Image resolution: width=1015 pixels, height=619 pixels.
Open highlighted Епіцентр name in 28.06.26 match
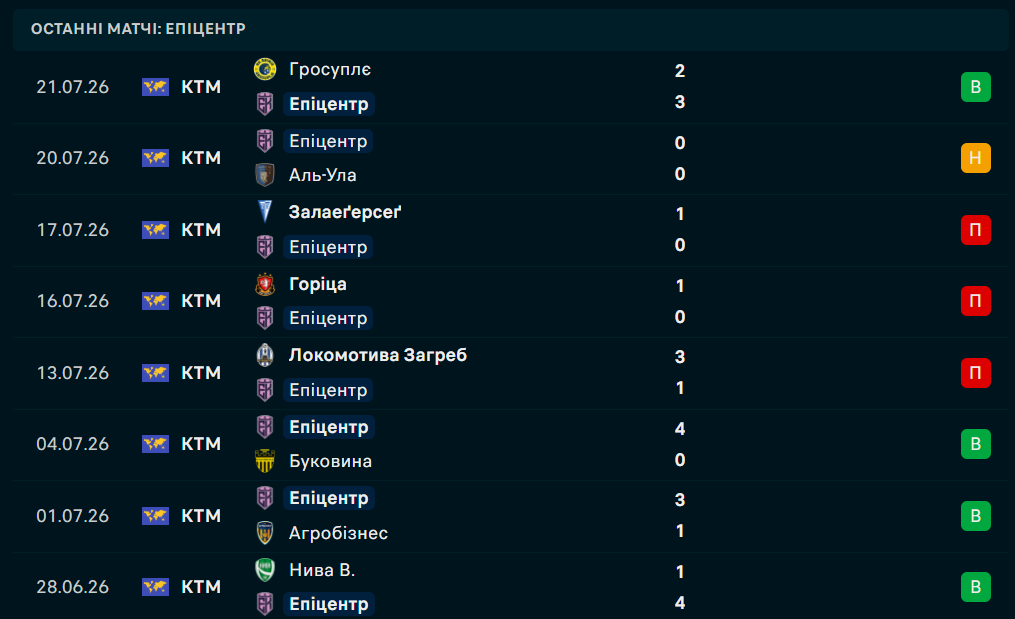click(329, 604)
